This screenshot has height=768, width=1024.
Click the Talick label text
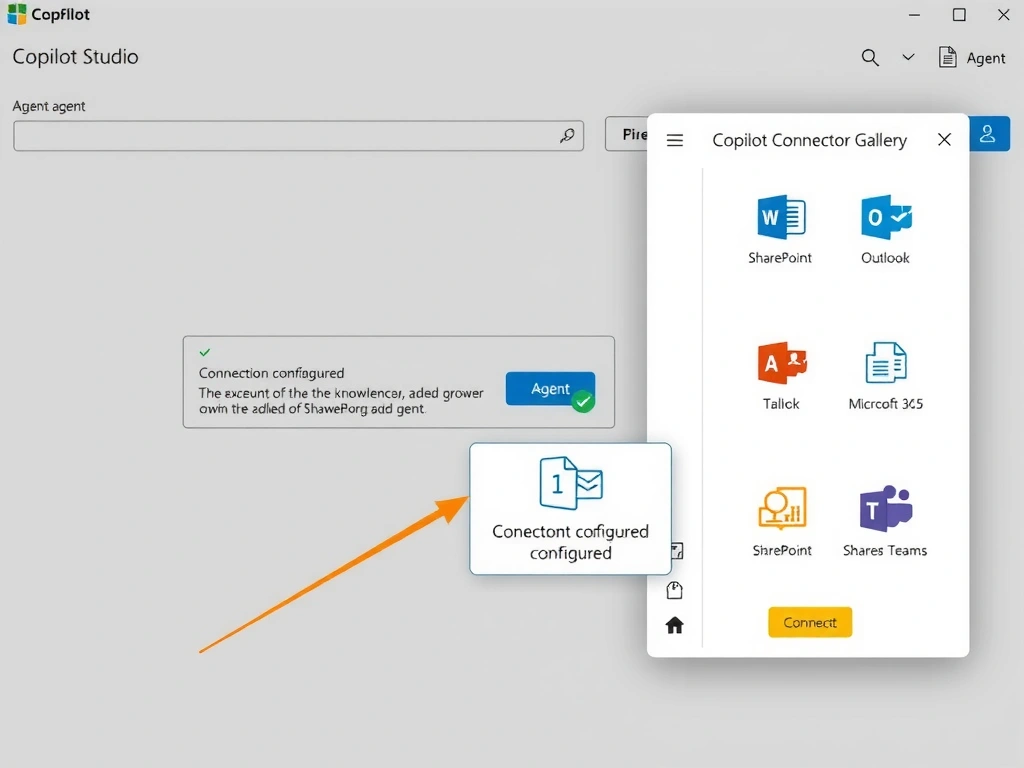[781, 404]
